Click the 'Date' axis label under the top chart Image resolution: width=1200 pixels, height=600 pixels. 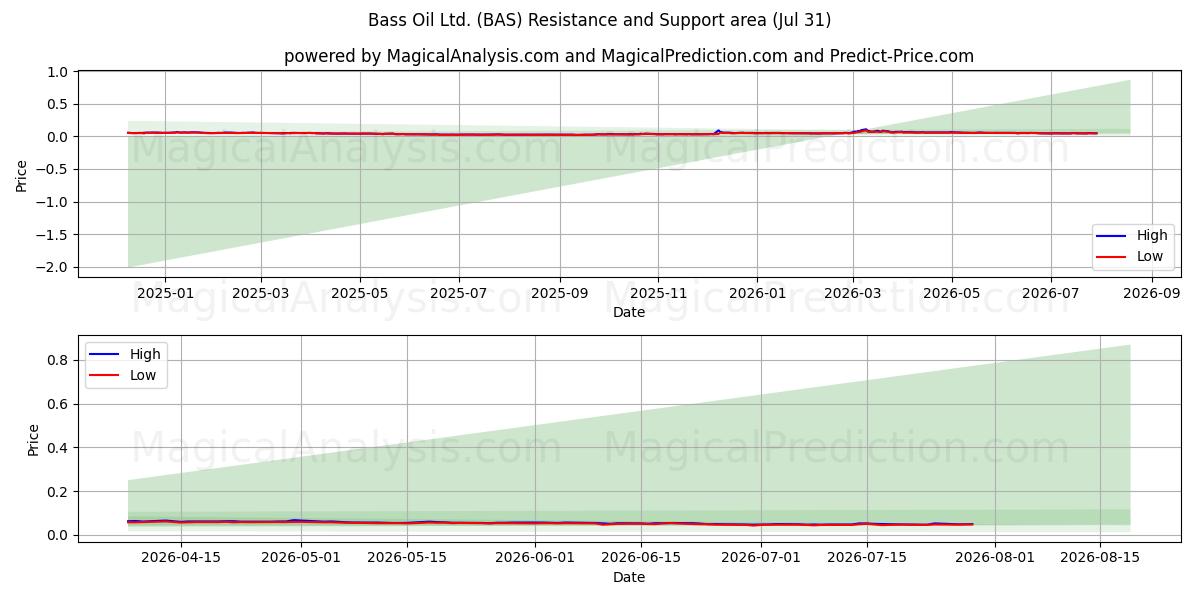point(629,313)
